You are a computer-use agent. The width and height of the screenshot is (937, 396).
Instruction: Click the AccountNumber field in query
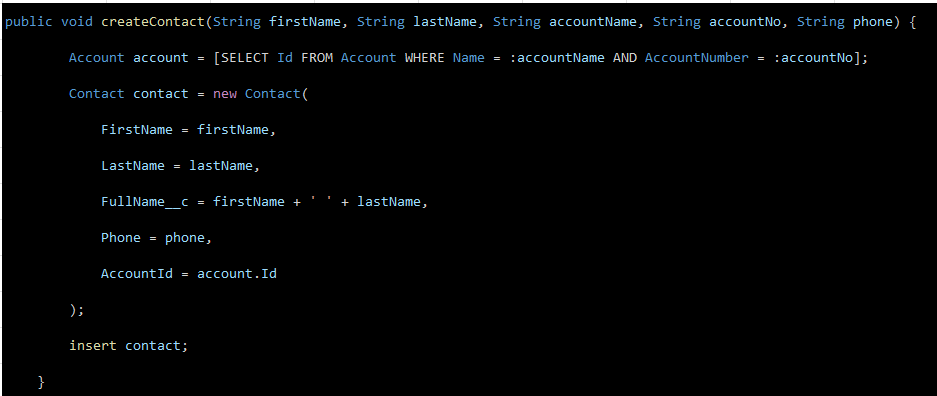(696, 58)
